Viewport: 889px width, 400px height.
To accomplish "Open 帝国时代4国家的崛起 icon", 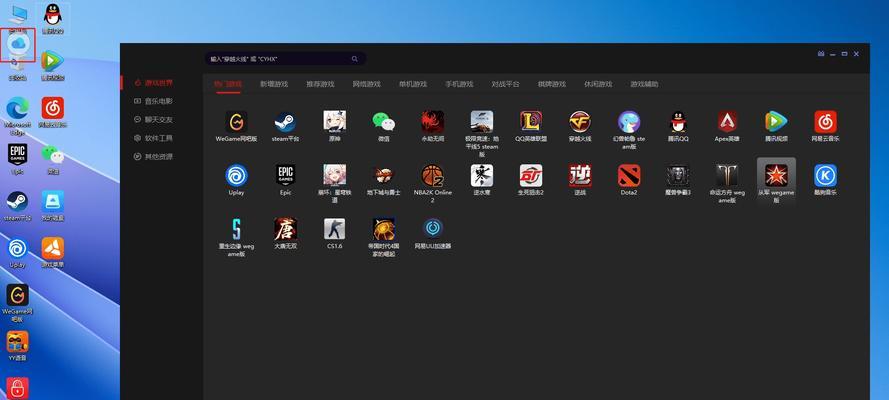I will coord(384,229).
